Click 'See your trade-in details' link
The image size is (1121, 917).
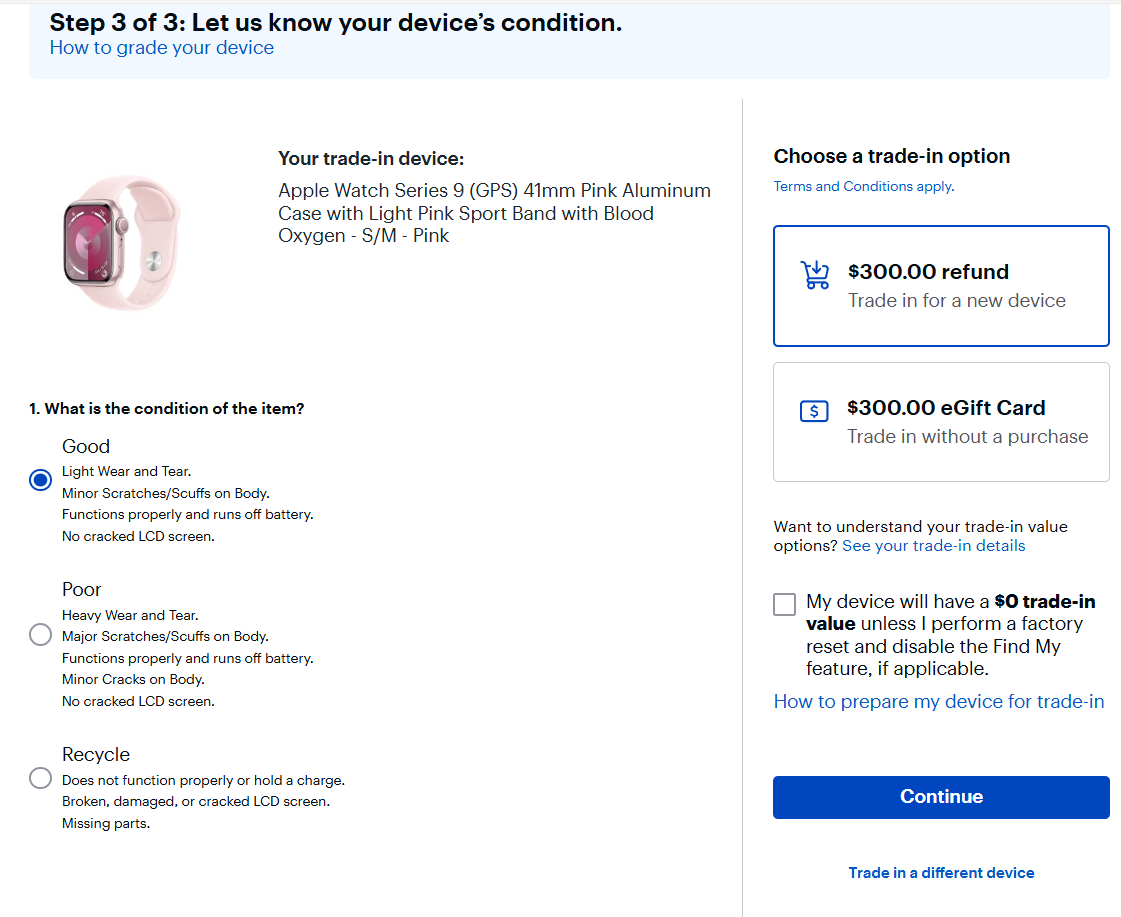(933, 546)
